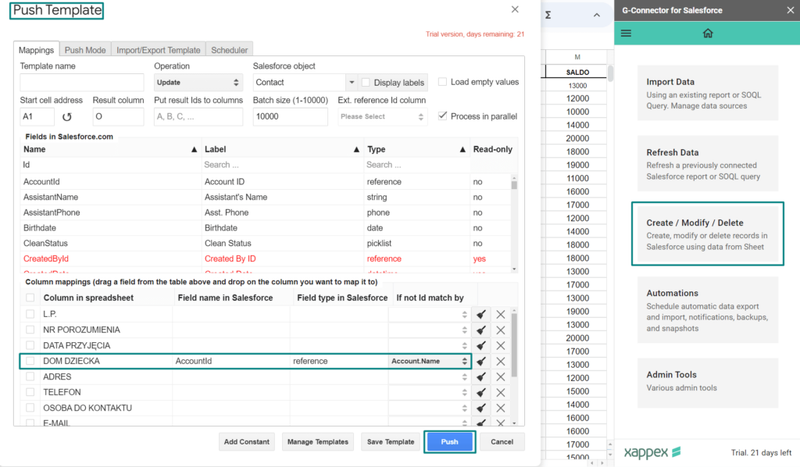Screen dimensions: 800x467
Task: Open Create / Modify / Delete card
Action: point(708,234)
